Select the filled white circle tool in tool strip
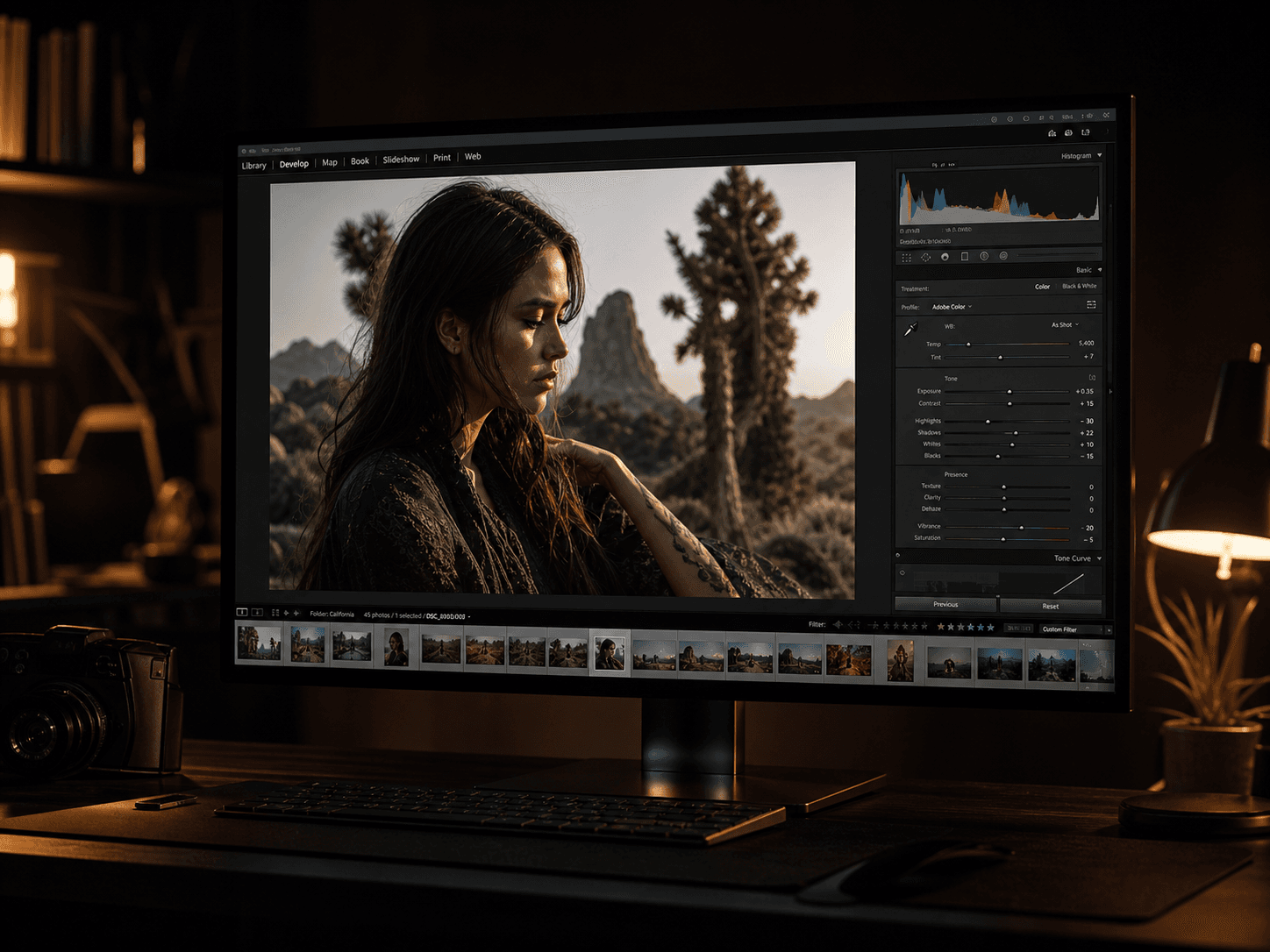 click(945, 257)
